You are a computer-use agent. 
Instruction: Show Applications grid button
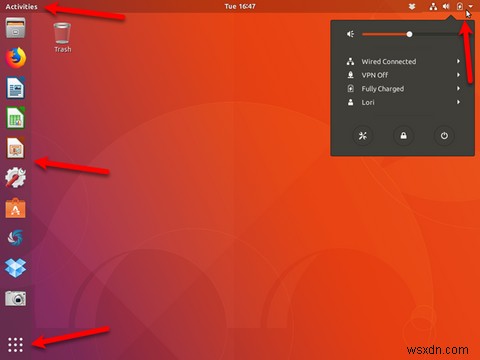click(15, 345)
